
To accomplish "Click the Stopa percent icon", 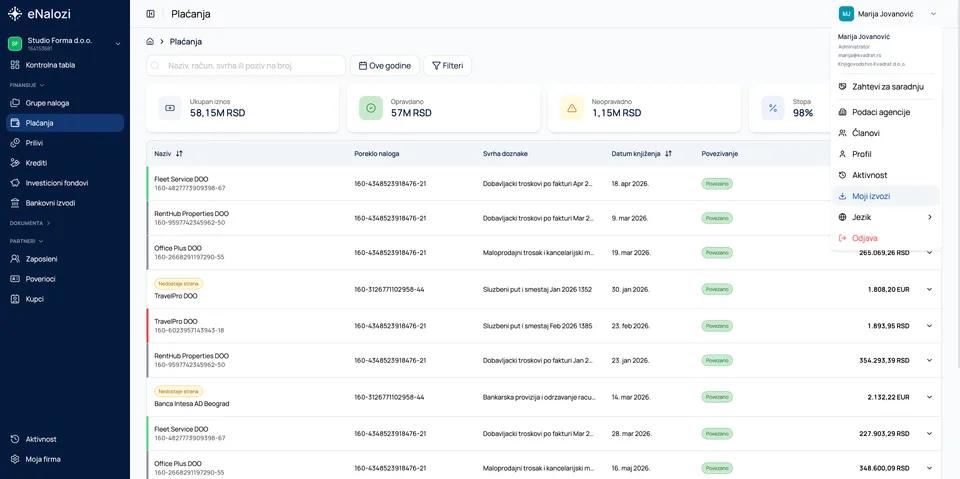I will tap(773, 108).
